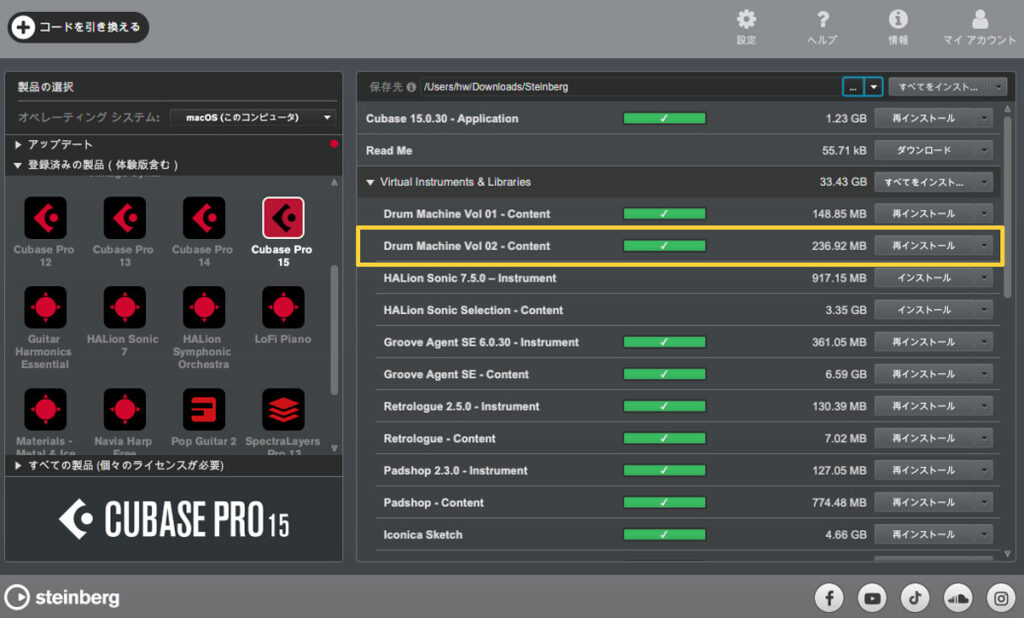Click the save path input field

coord(630,87)
